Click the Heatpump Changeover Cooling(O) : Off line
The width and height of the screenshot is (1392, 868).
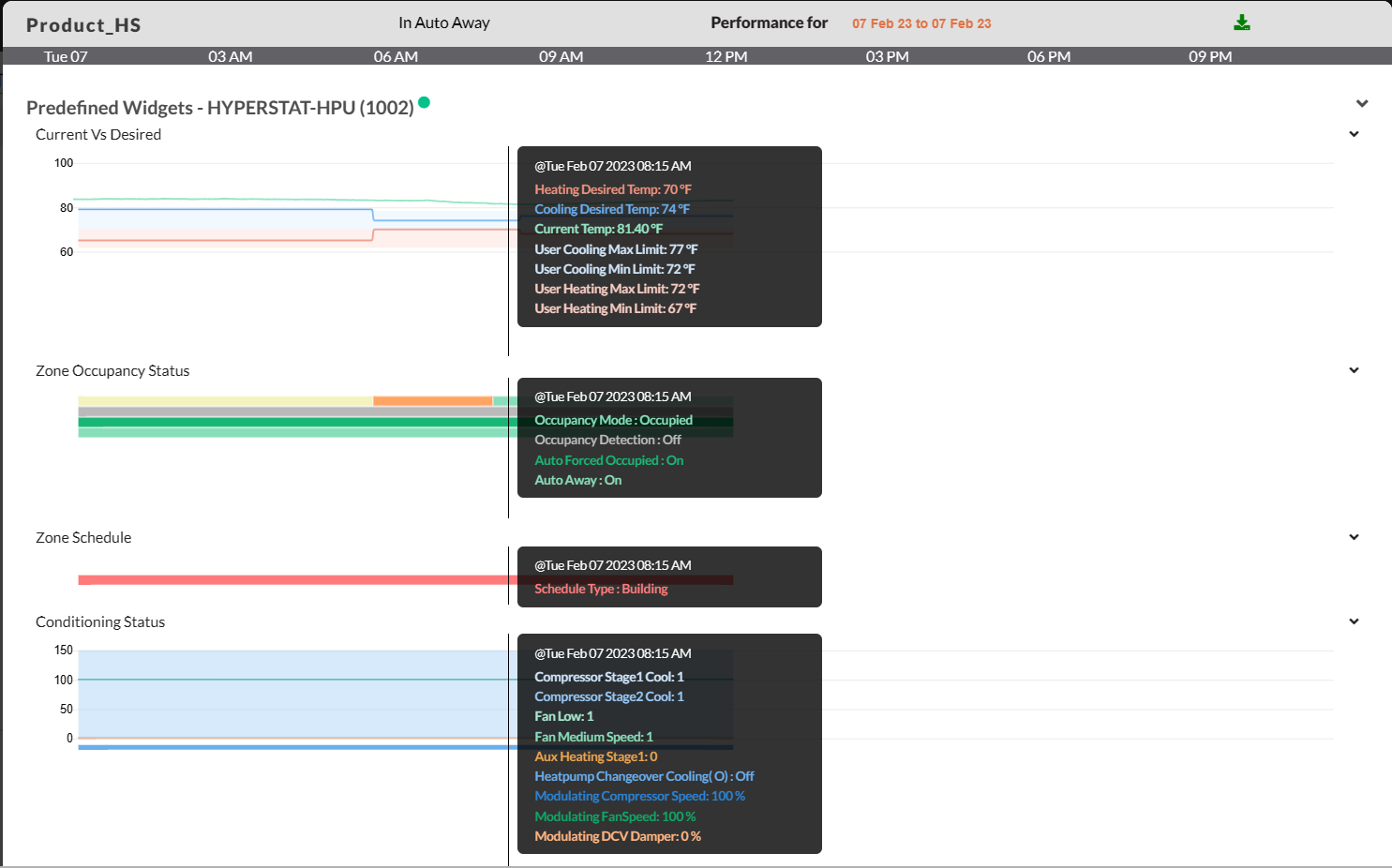(x=644, y=776)
